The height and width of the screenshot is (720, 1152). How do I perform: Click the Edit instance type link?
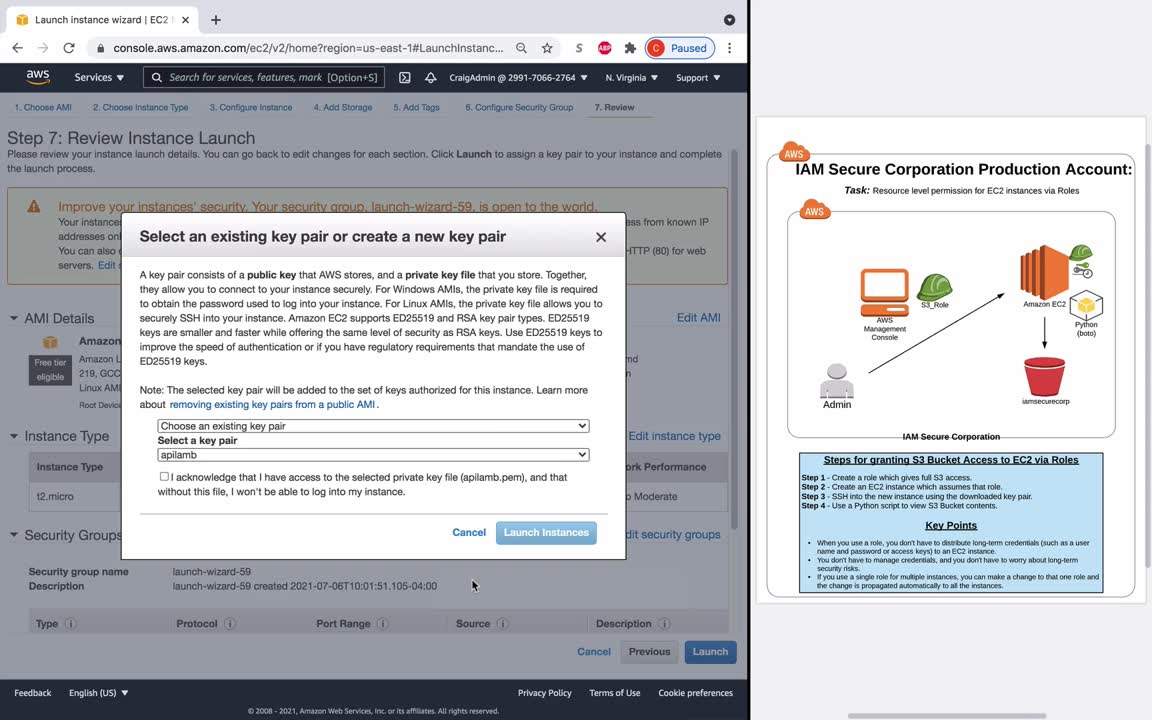pos(674,436)
